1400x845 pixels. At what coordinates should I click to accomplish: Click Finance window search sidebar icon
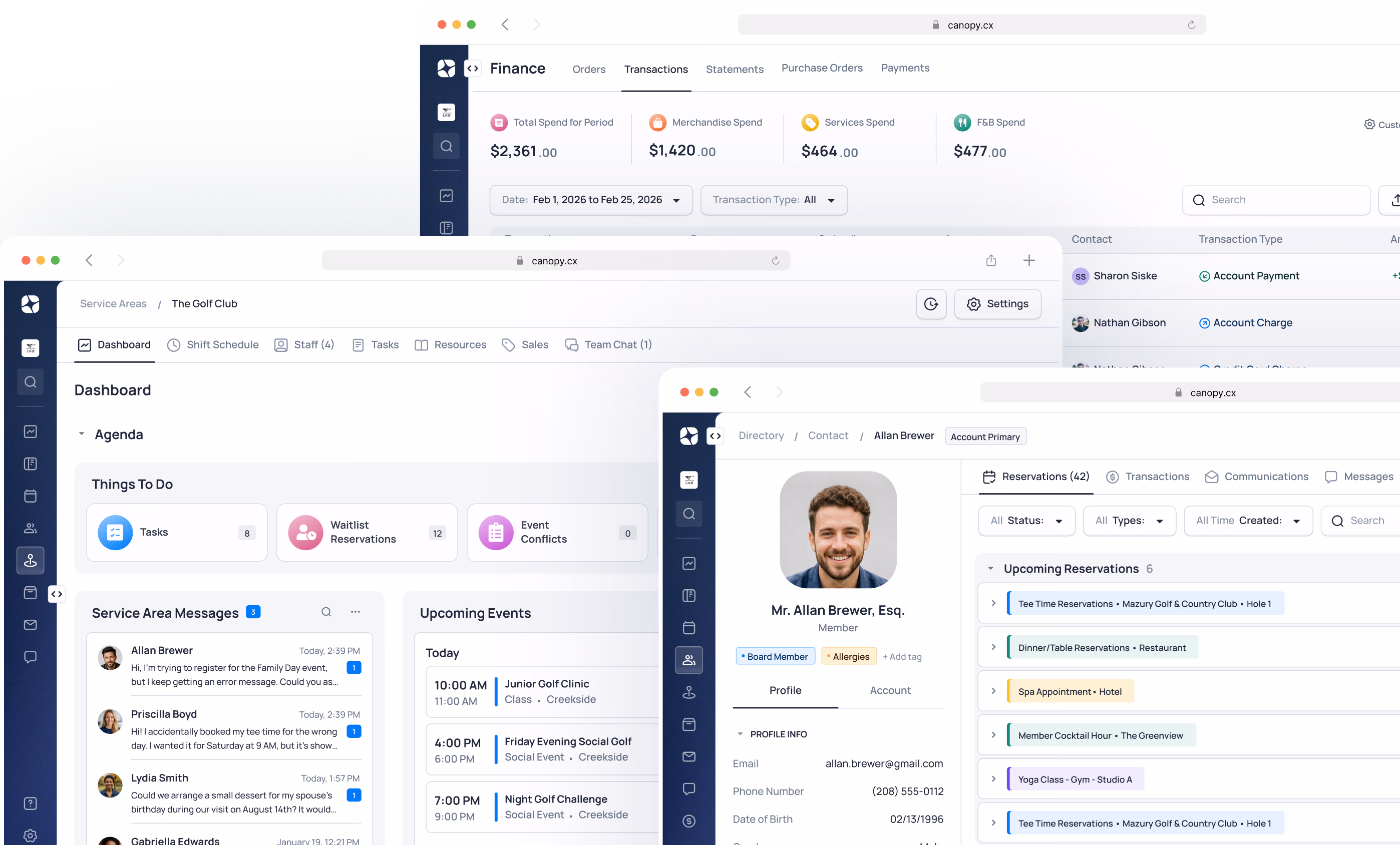tap(446, 146)
